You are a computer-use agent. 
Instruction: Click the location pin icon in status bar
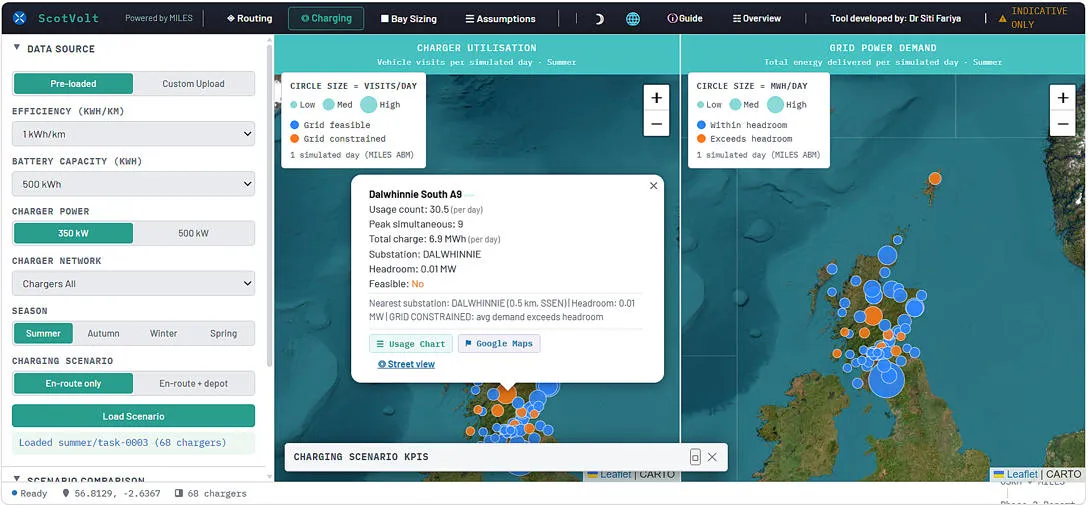(x=66, y=493)
